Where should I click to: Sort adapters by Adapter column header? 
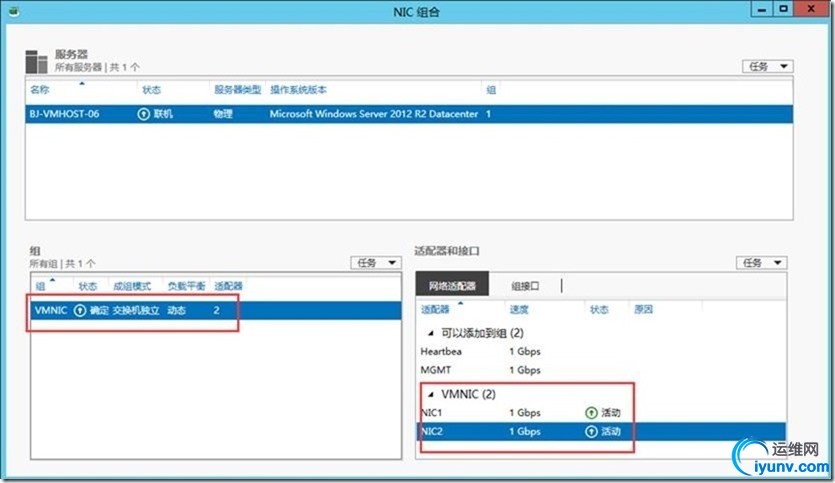tap(435, 309)
